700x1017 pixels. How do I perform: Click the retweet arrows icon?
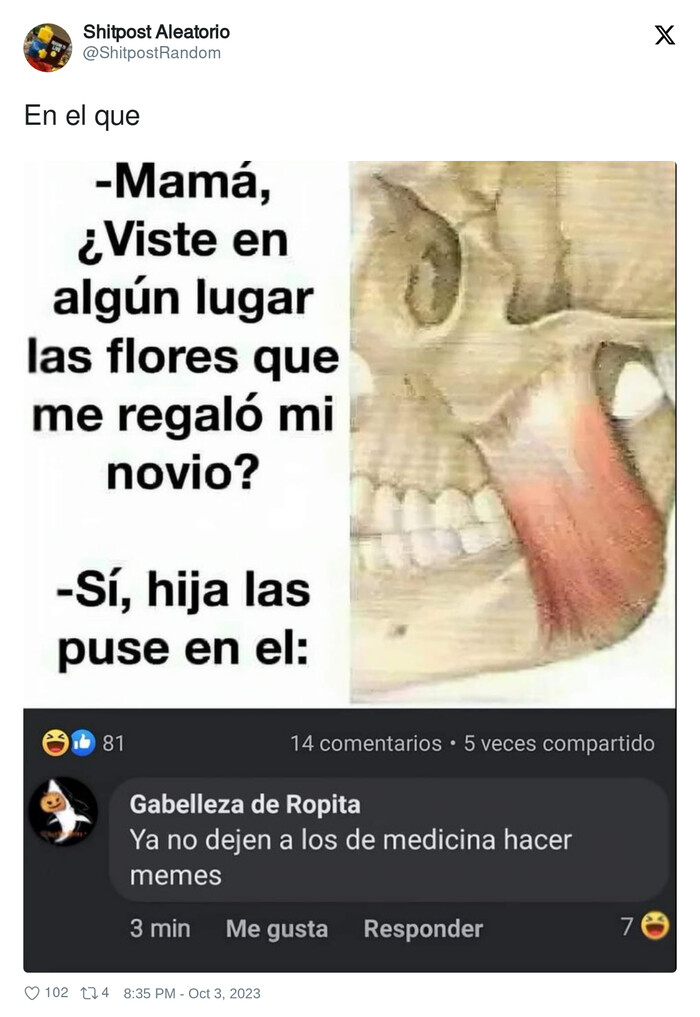click(x=88, y=993)
